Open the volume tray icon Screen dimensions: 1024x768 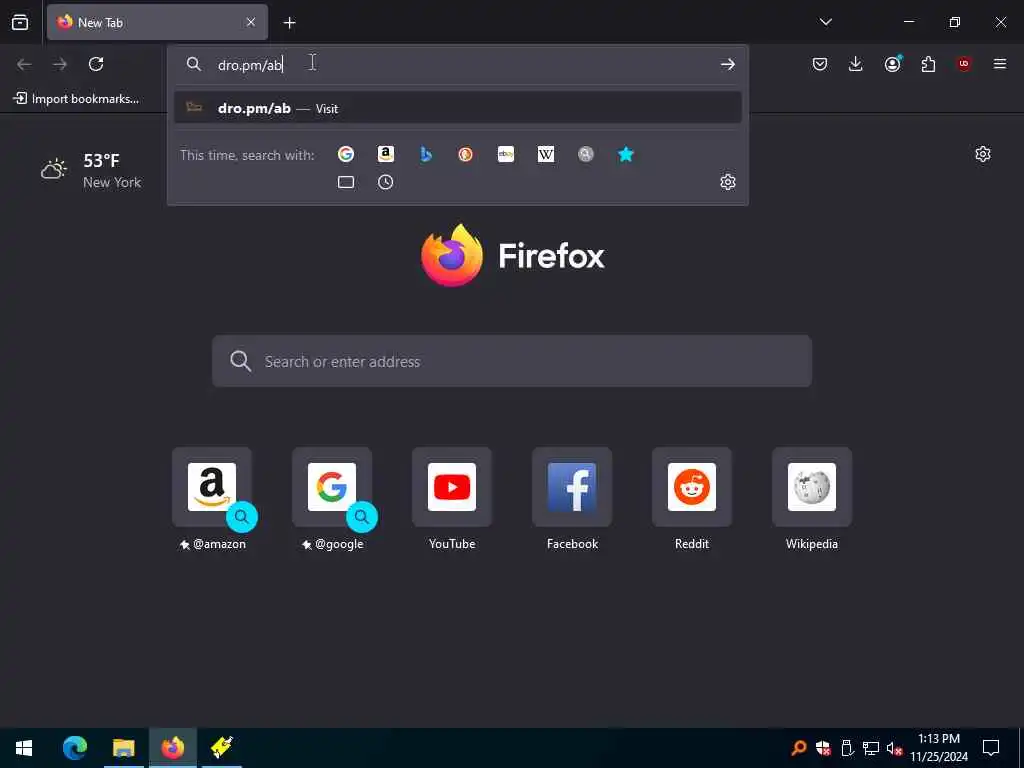click(894, 748)
